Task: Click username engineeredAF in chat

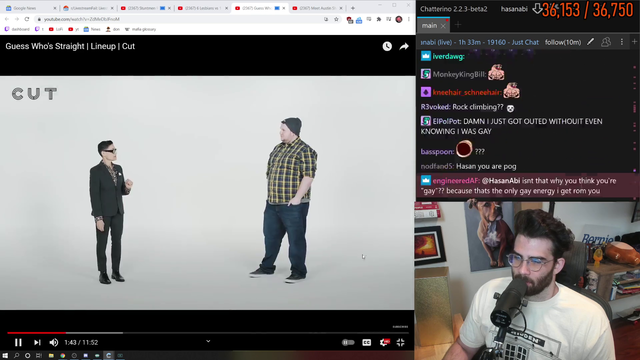Action: (x=456, y=181)
